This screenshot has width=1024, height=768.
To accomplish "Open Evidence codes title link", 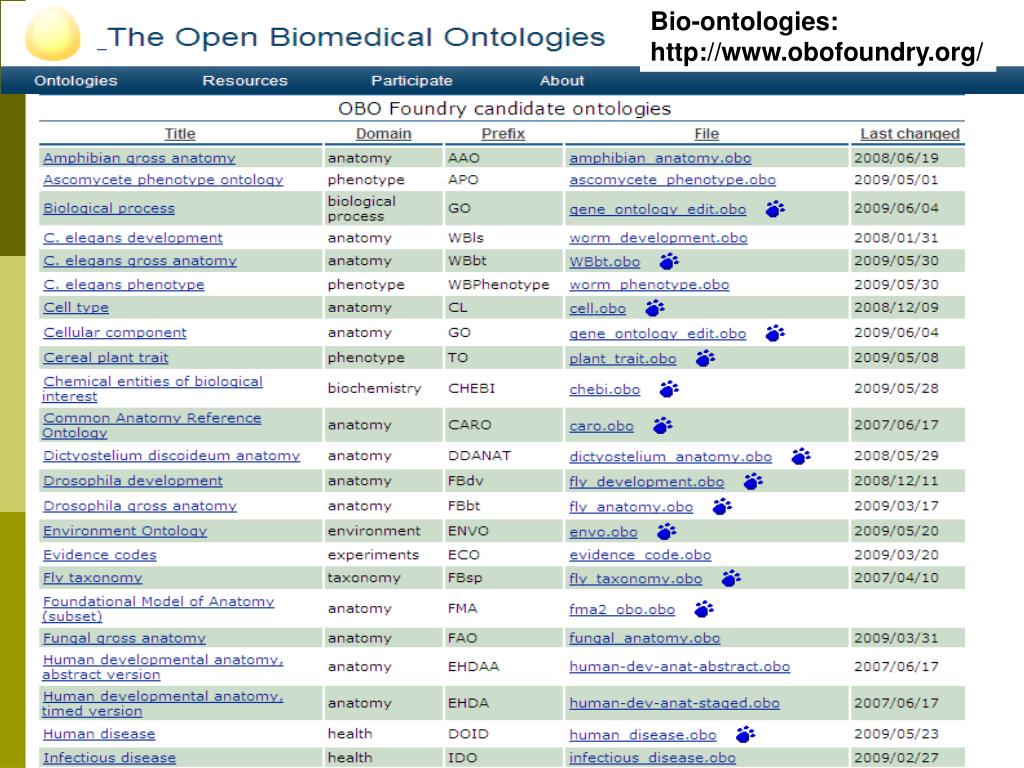I will click(x=100, y=554).
